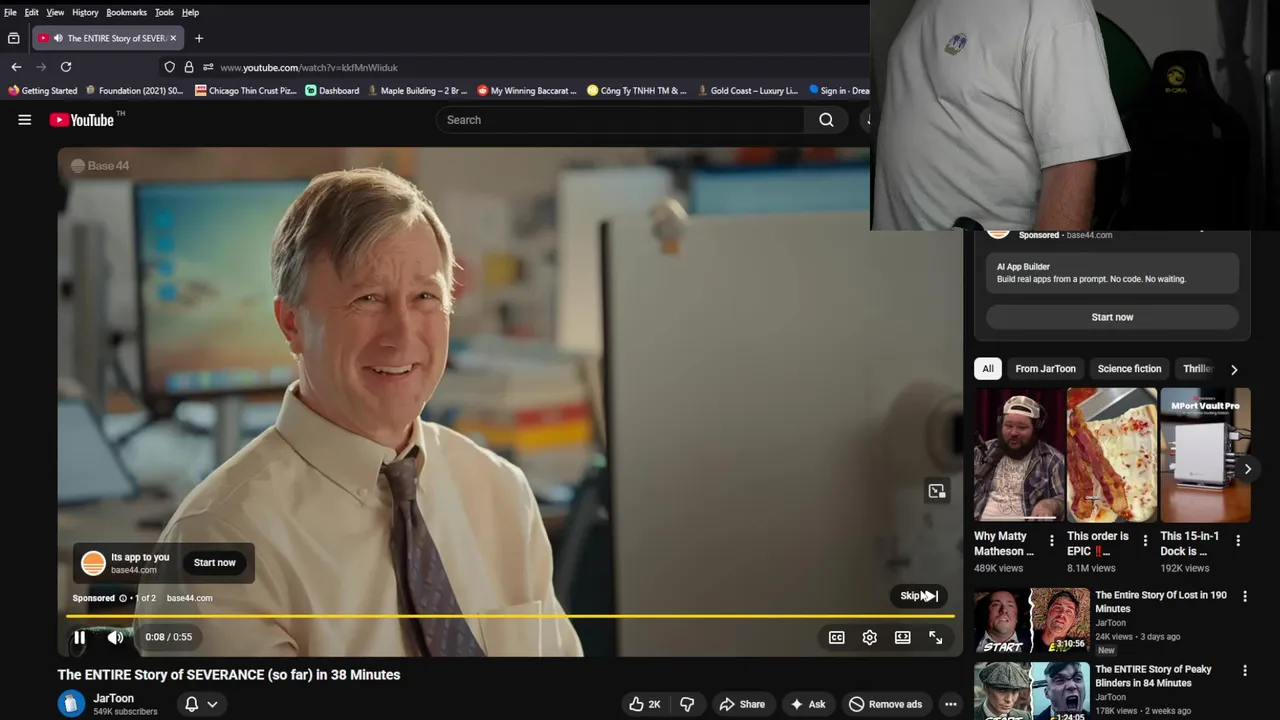This screenshot has width=1280, height=720.
Task: Switch to theater mode
Action: (x=902, y=637)
